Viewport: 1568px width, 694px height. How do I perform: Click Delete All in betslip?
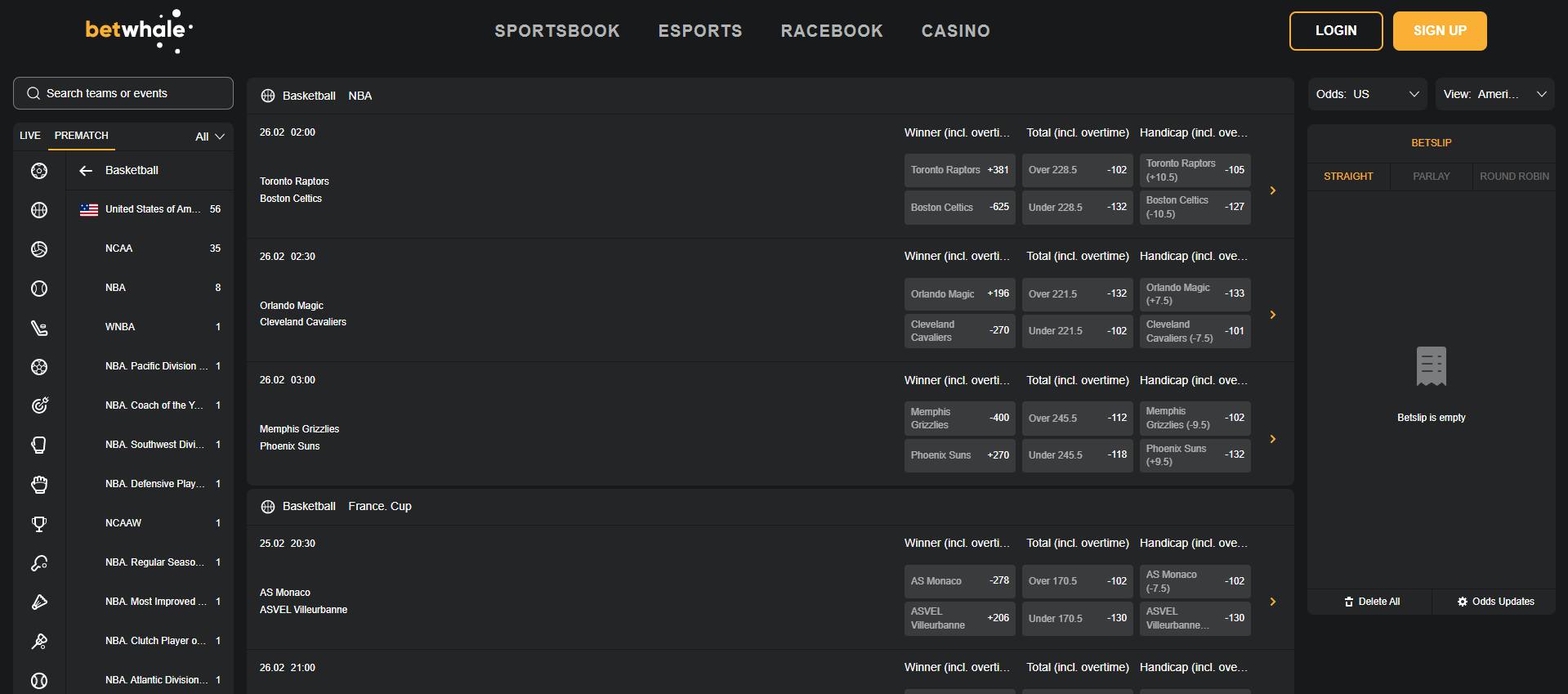(x=1372, y=602)
